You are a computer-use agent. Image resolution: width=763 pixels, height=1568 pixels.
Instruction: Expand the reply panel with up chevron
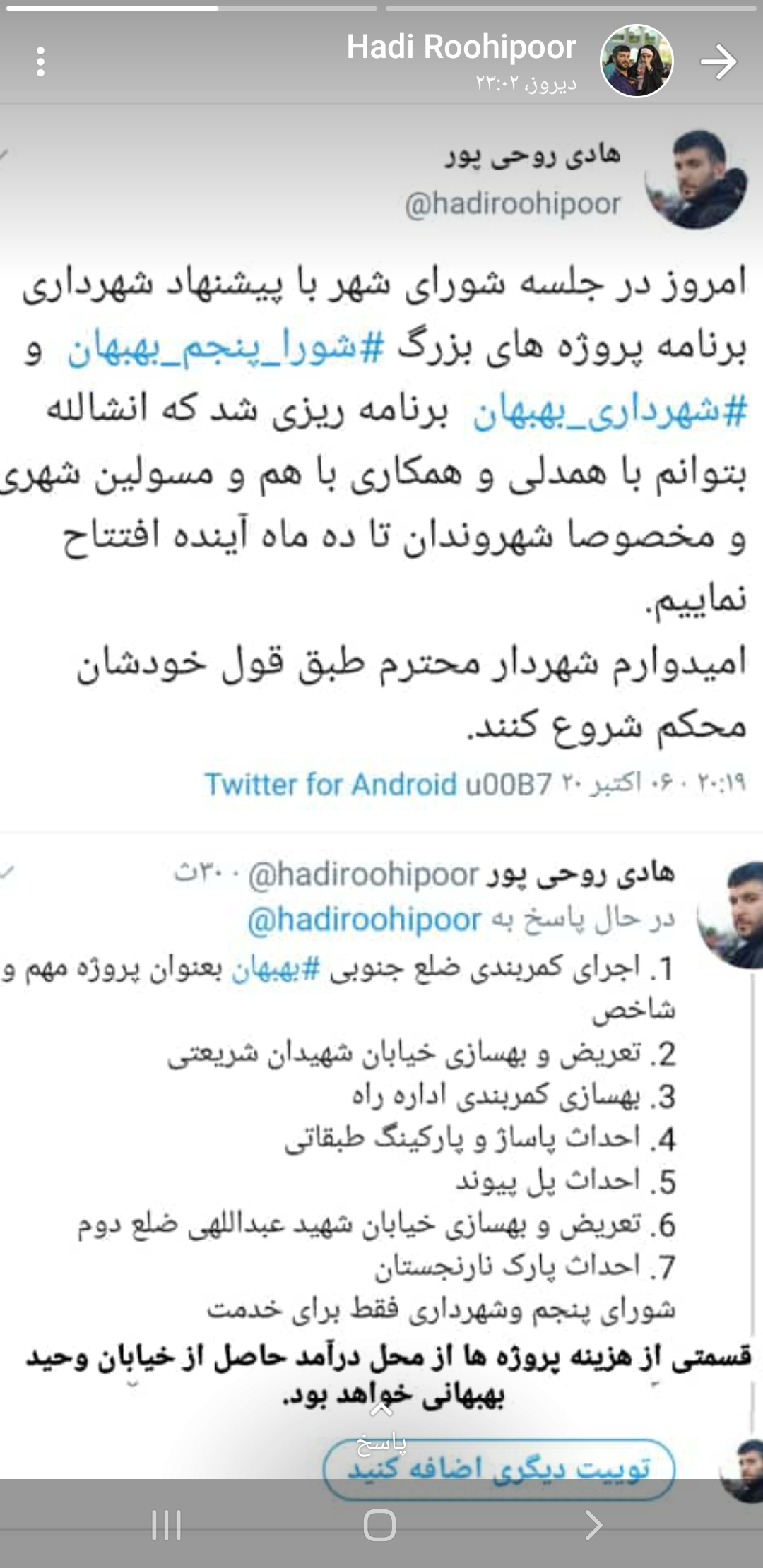[x=381, y=1409]
